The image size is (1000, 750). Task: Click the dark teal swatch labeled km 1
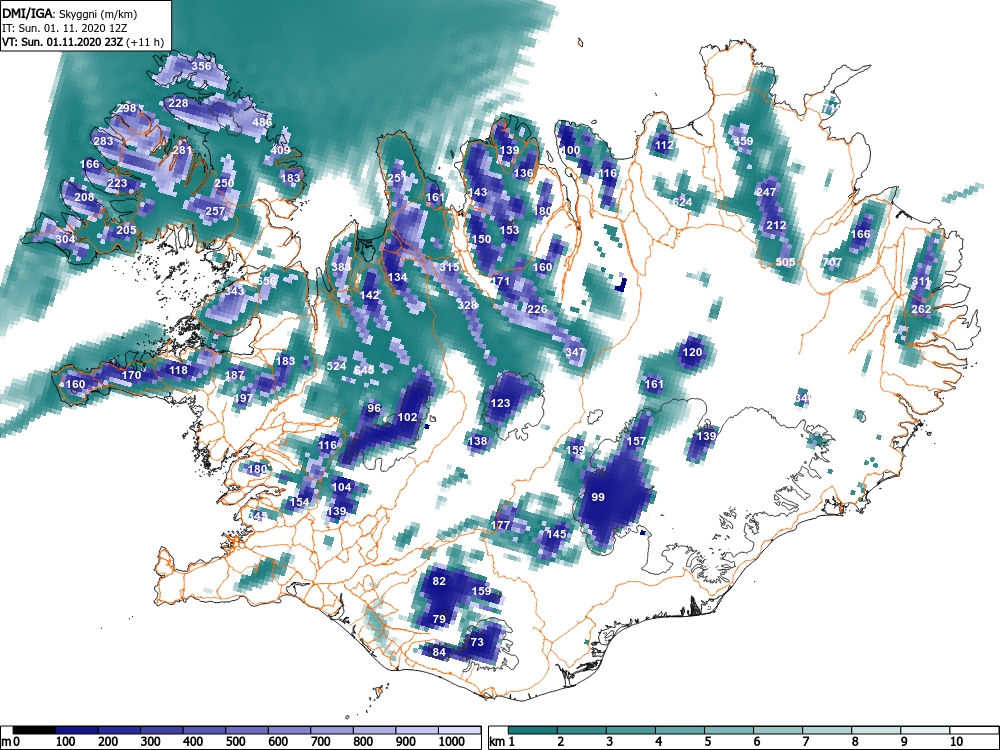pos(533,730)
